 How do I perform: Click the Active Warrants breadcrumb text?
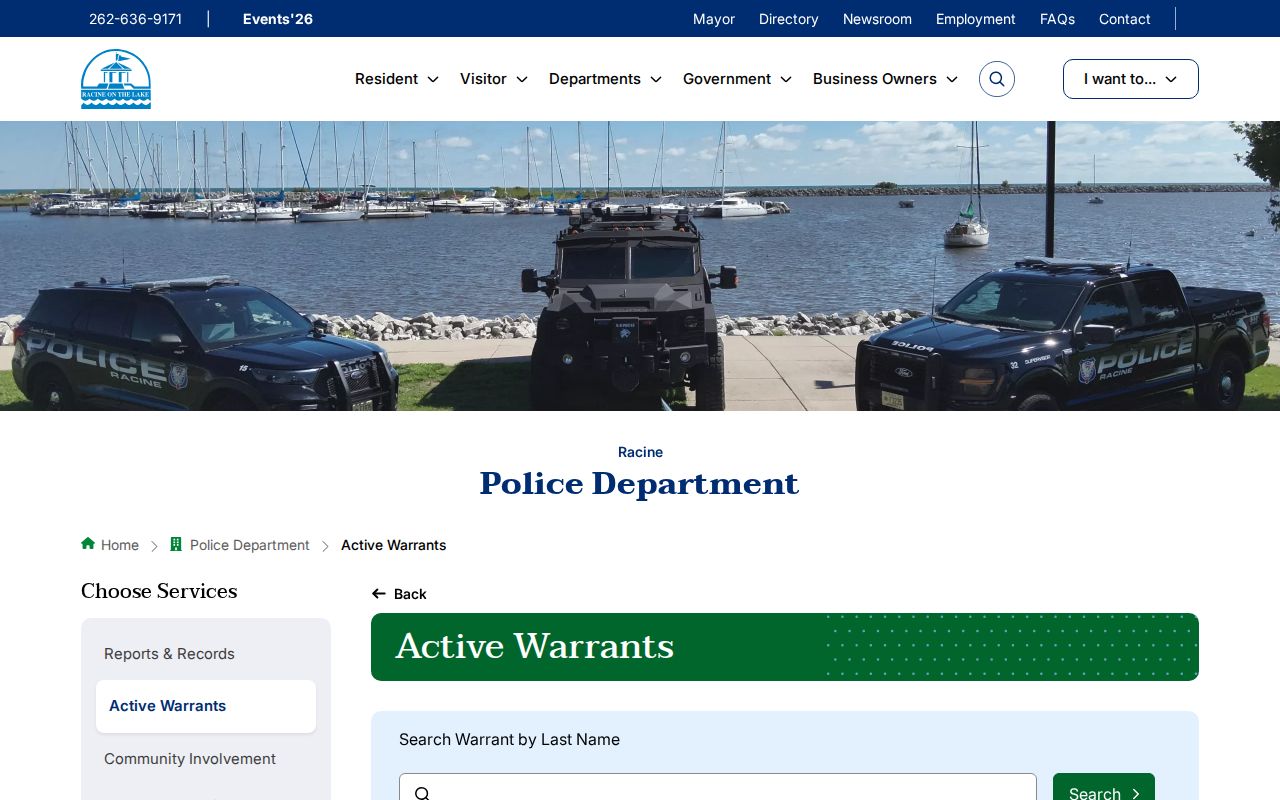click(x=394, y=545)
